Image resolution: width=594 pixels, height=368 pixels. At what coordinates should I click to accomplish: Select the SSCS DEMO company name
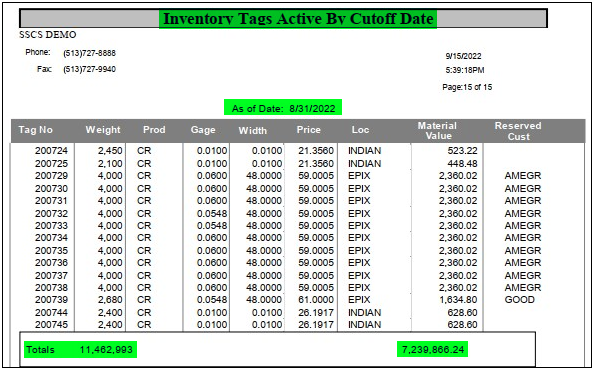[48, 35]
